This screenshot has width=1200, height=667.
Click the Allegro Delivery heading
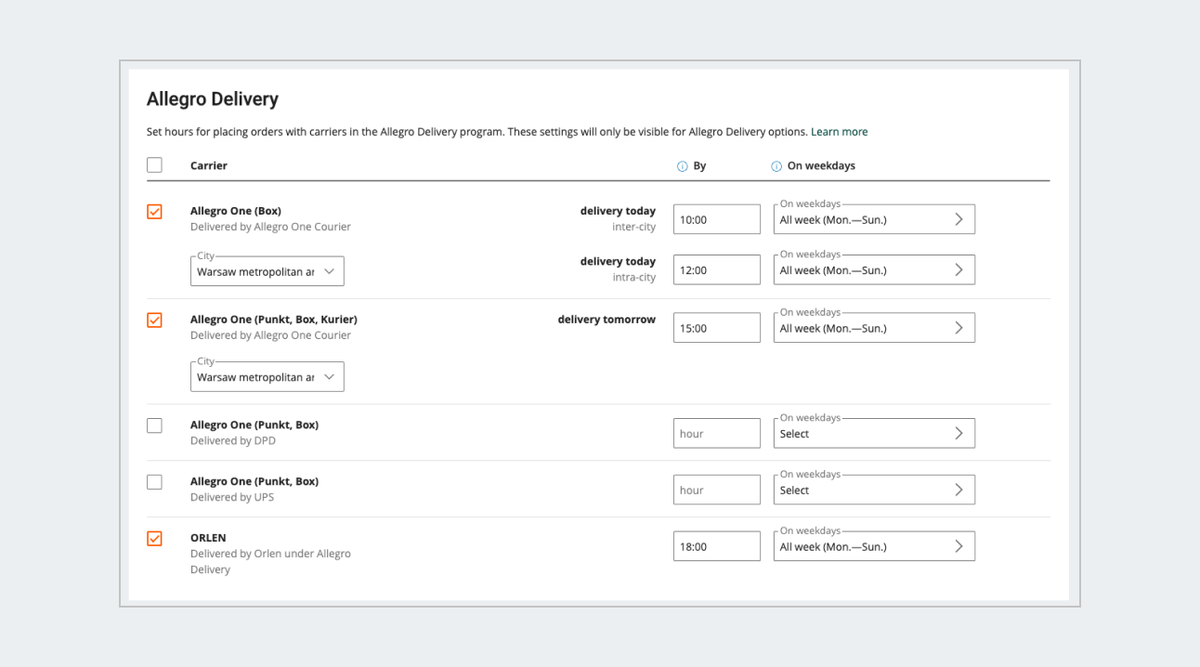click(x=212, y=99)
